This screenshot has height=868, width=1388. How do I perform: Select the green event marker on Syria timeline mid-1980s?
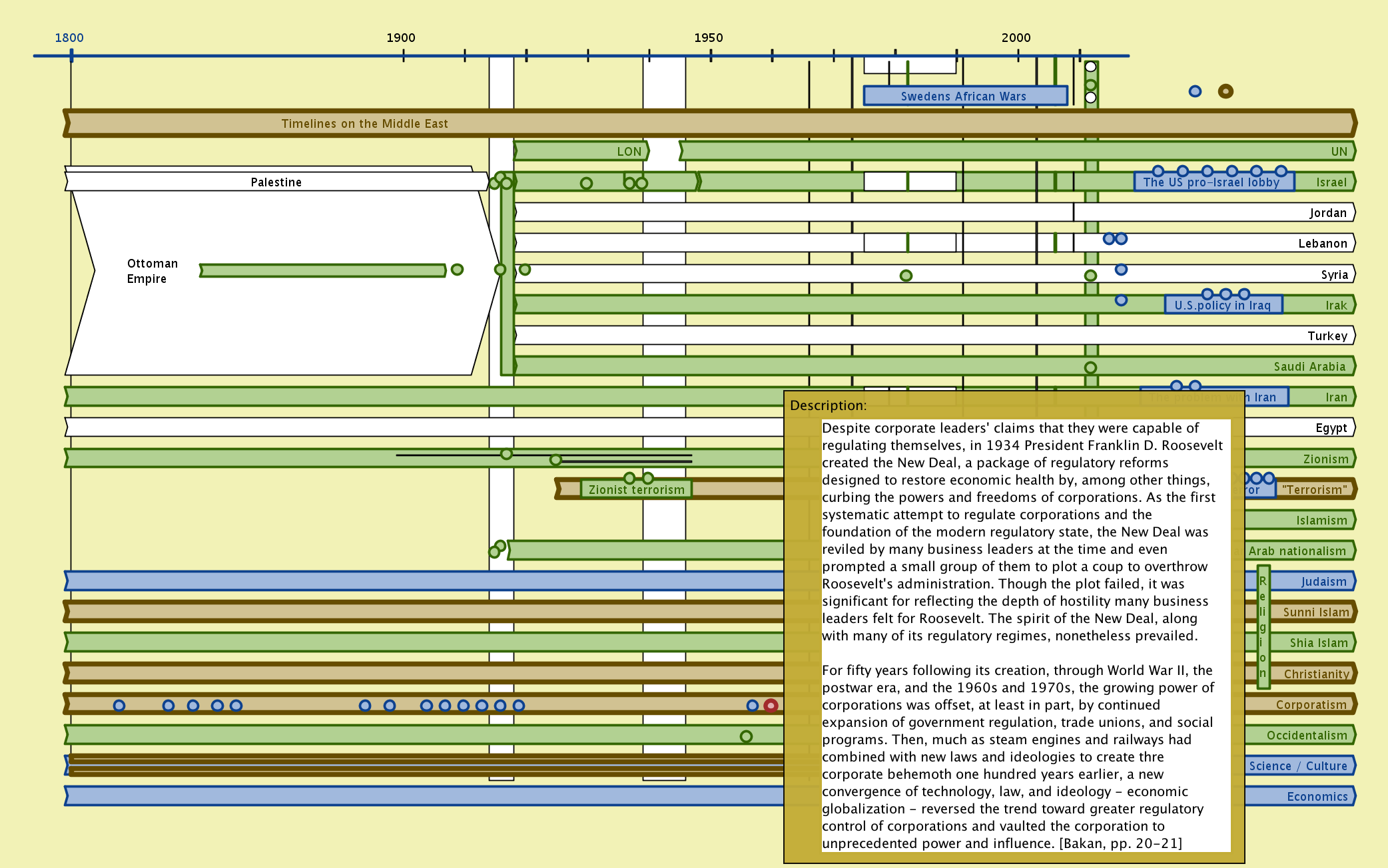pyautogui.click(x=906, y=276)
